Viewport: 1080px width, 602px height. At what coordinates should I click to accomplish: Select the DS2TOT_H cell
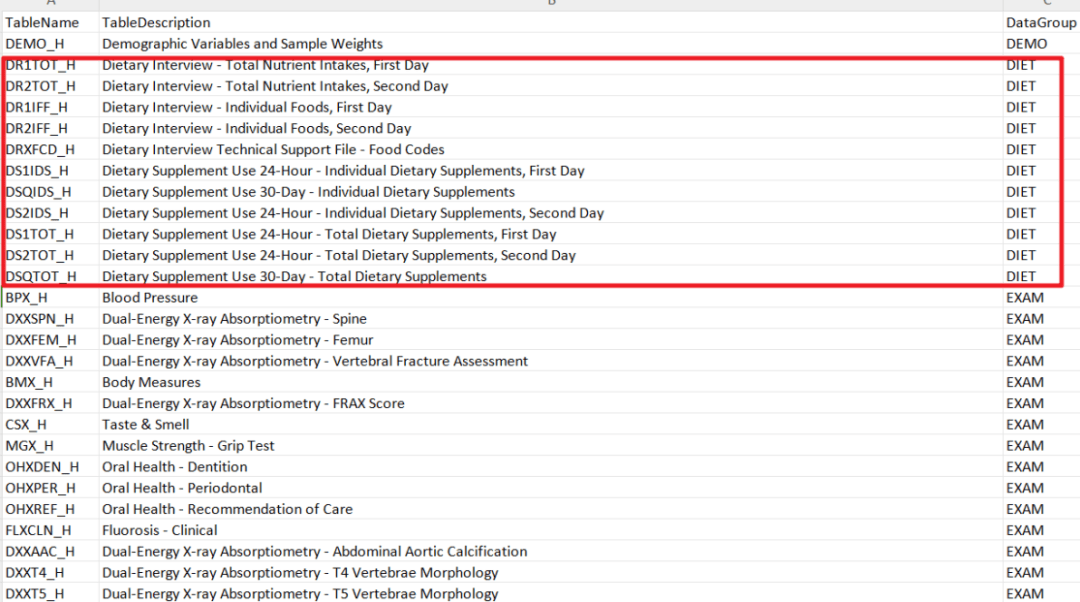coord(40,256)
